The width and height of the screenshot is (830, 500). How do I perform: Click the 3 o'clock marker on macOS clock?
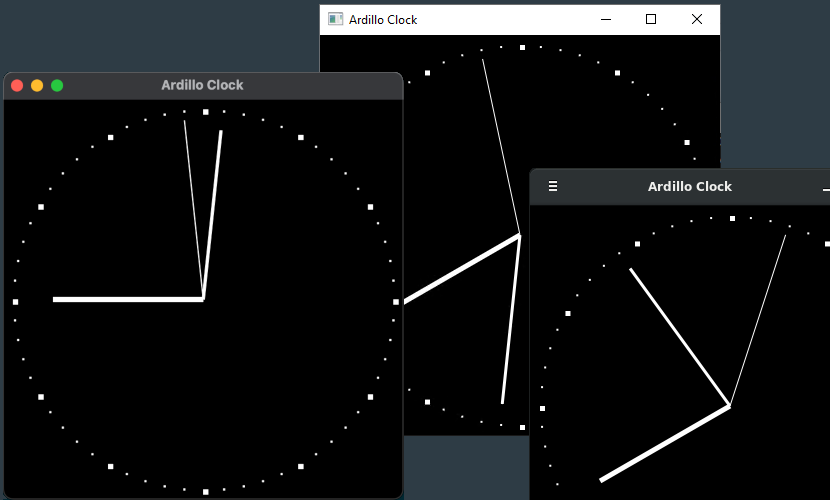[x=396, y=302]
